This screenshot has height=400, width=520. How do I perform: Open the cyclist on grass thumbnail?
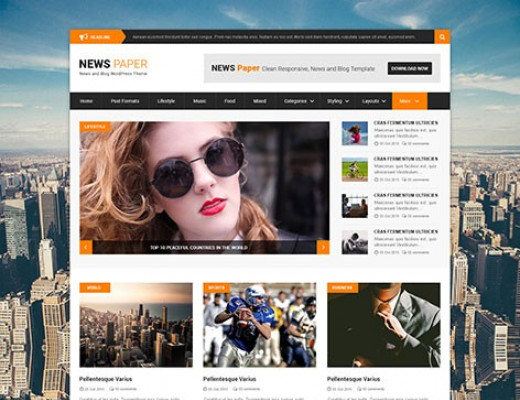tap(355, 170)
